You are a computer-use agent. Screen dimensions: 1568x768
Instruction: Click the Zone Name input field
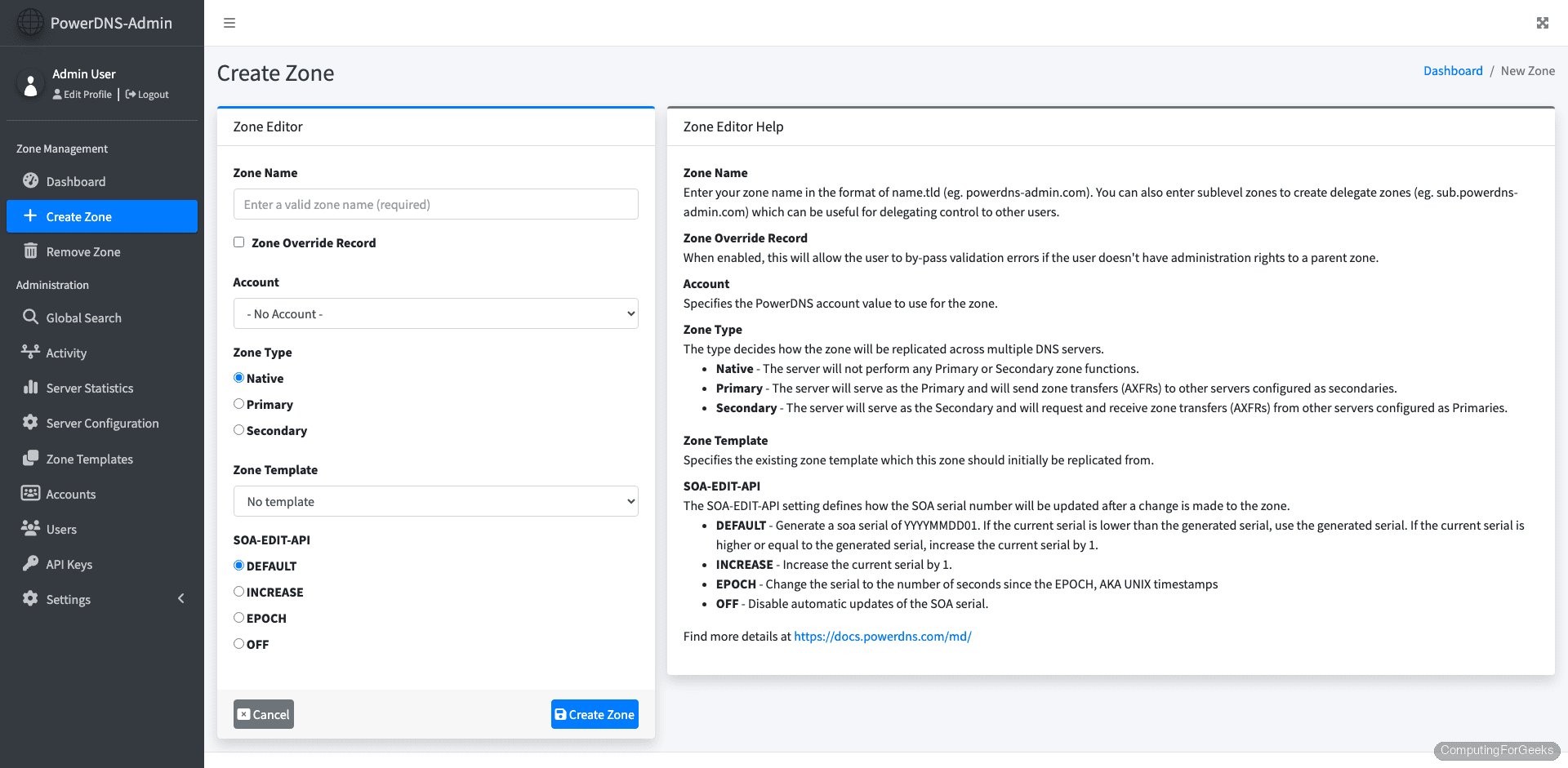(435, 204)
